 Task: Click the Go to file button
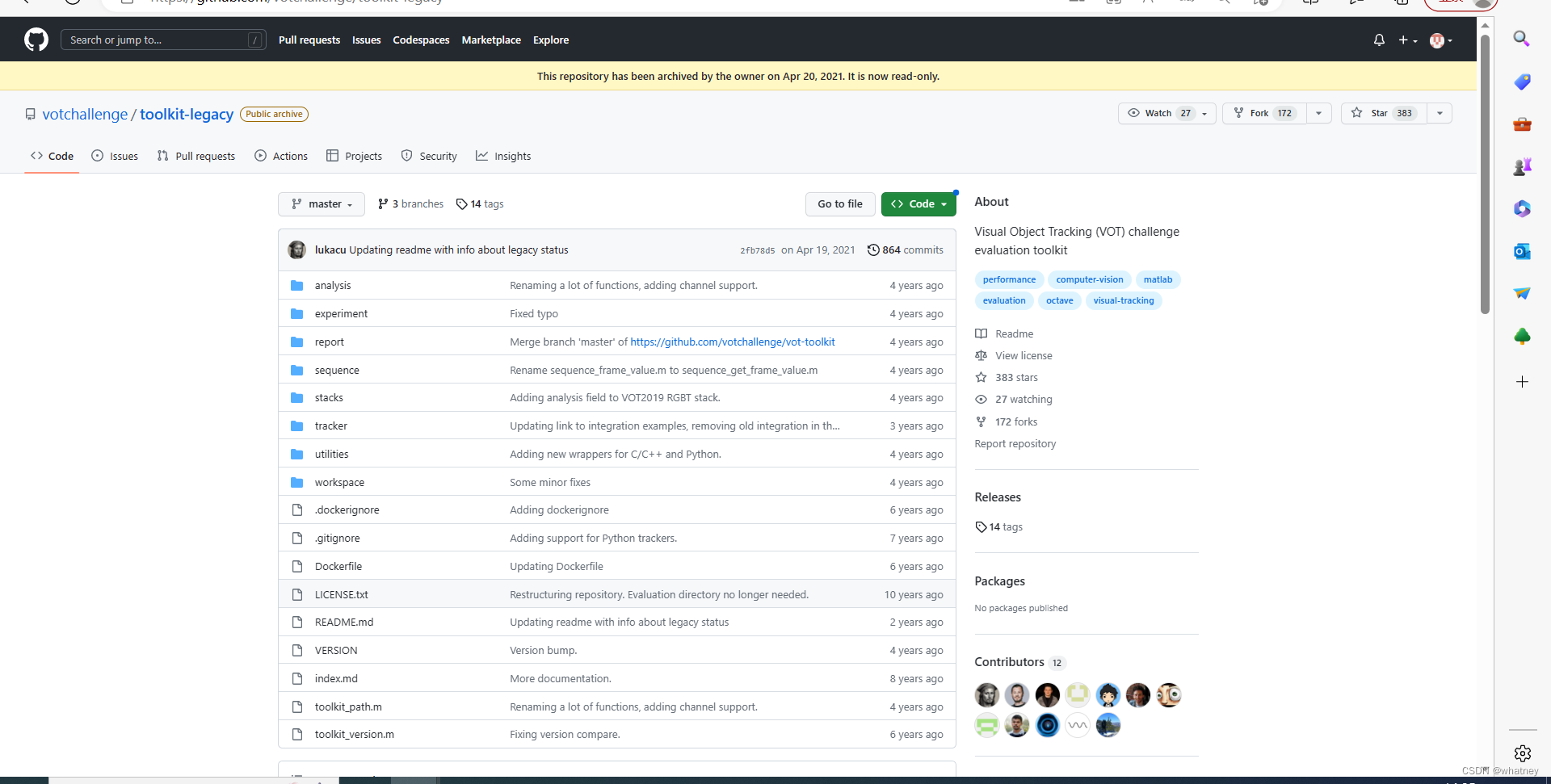tap(840, 204)
